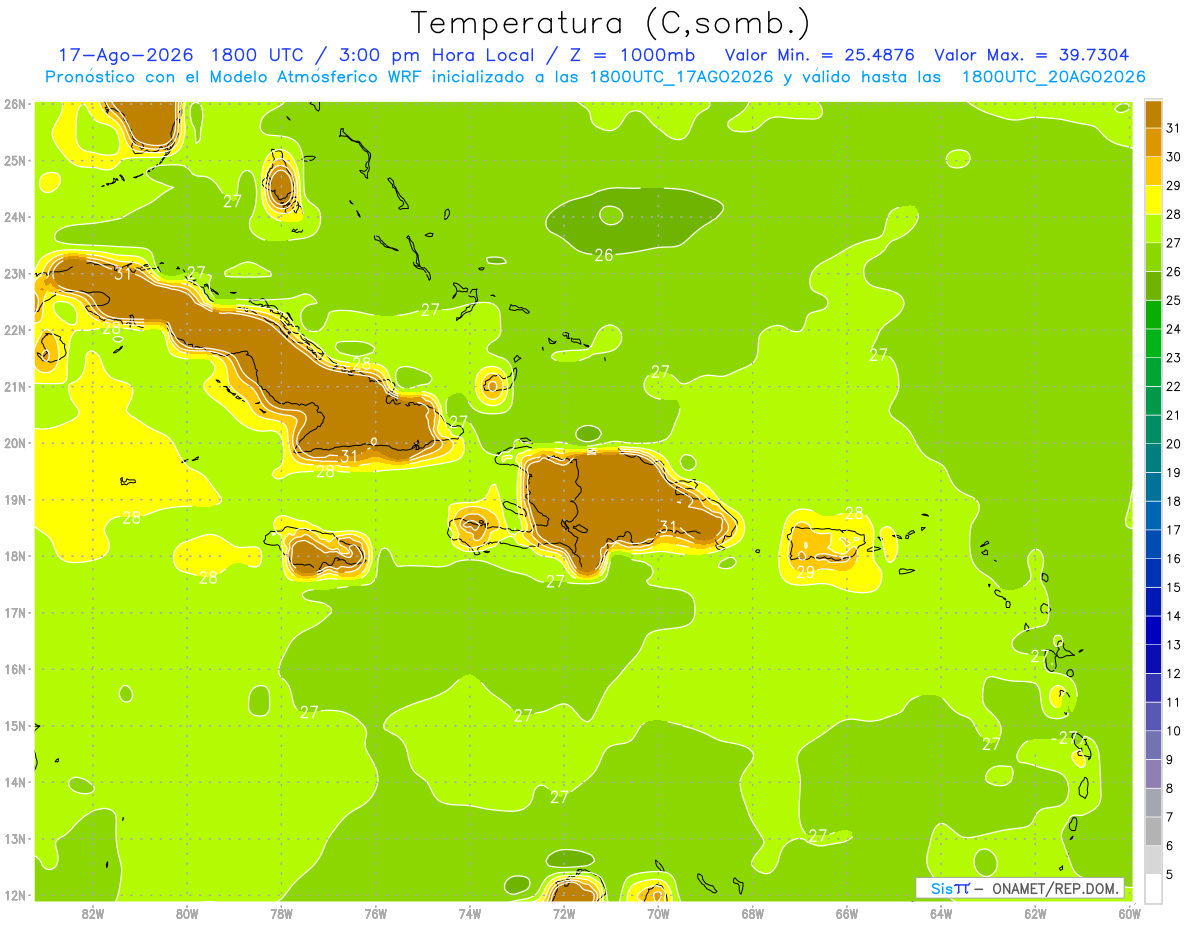Click the 62W longitude axis label
The image size is (1200, 927).
[1036, 913]
